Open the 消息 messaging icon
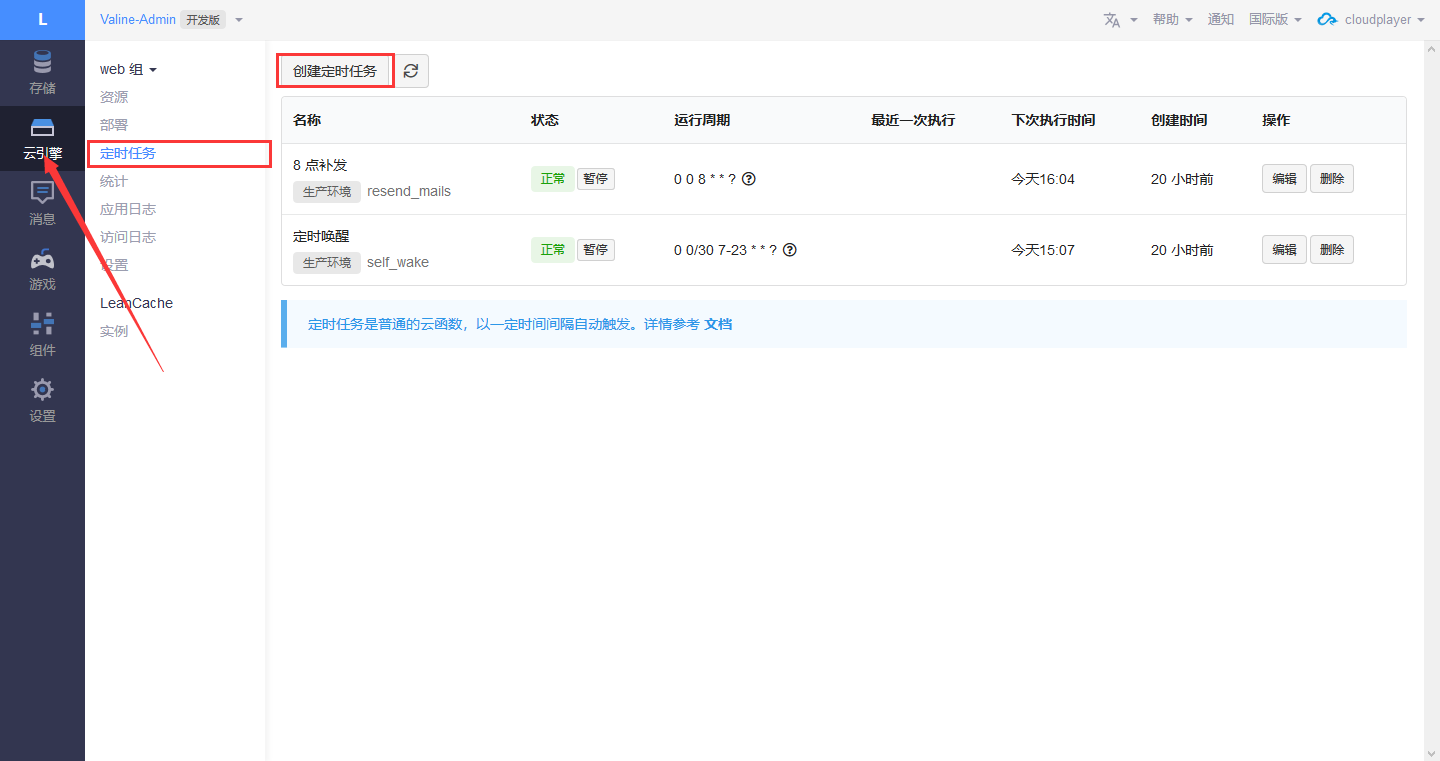This screenshot has width=1440, height=761. coord(42,193)
